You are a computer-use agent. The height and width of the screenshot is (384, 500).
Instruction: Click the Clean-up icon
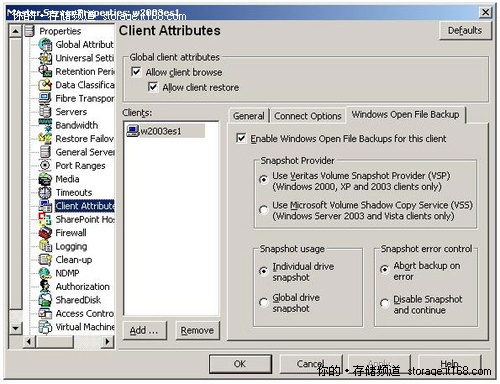click(45, 260)
